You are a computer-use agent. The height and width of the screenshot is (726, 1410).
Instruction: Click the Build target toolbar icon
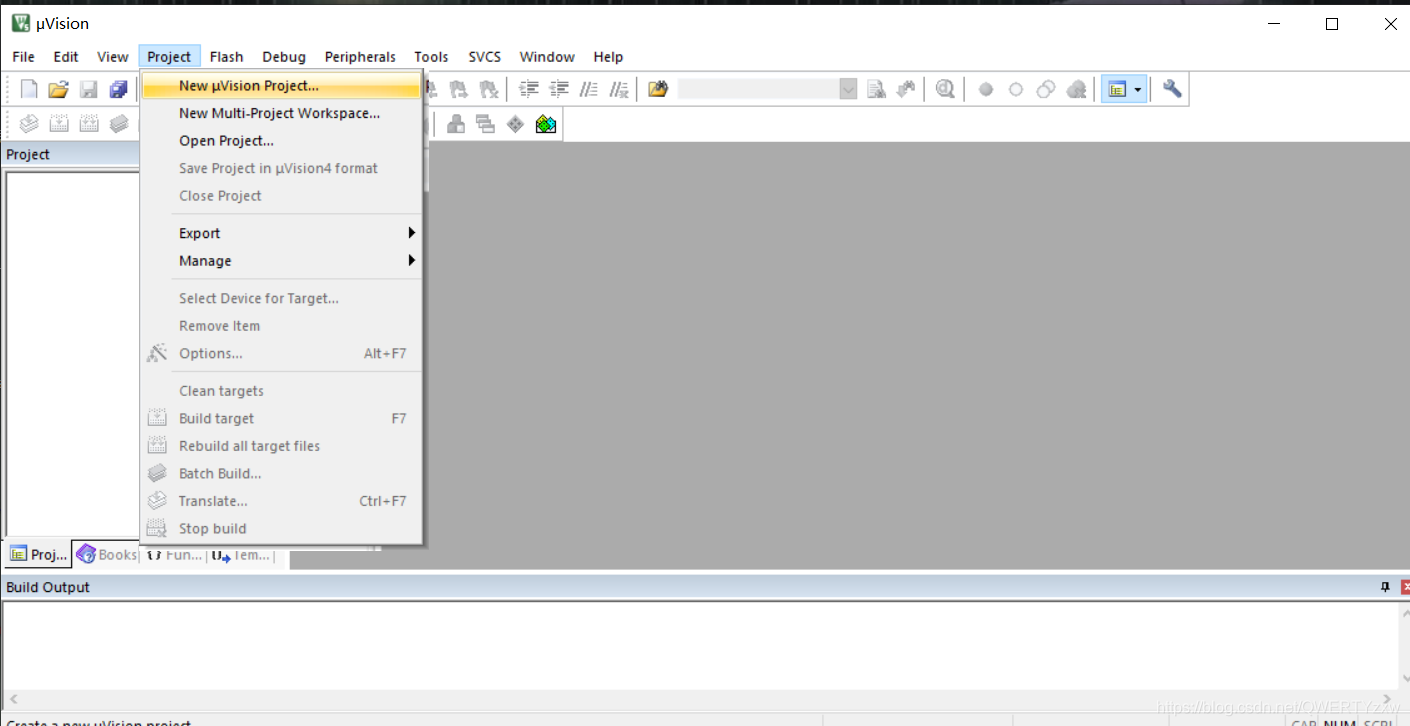coord(59,123)
